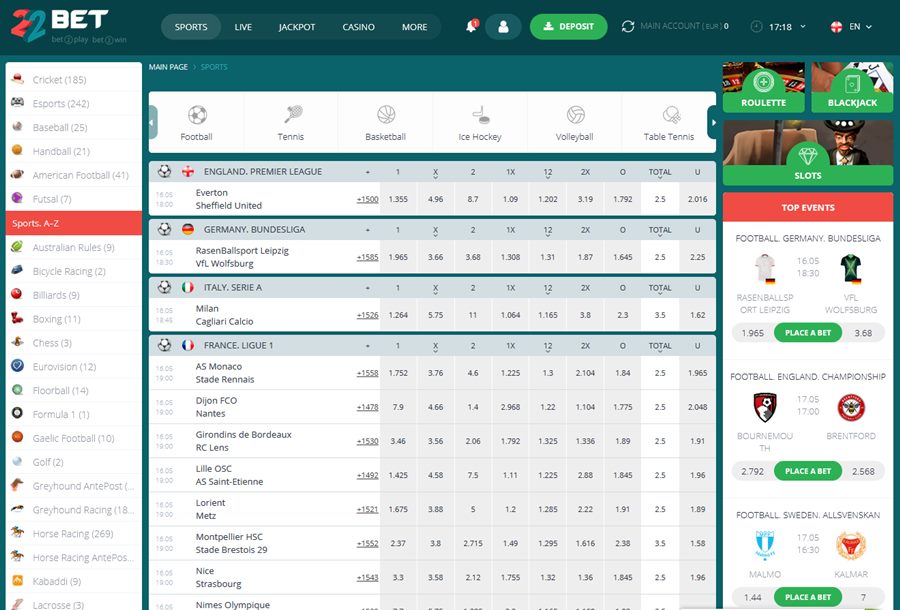Image resolution: width=900 pixels, height=610 pixels.
Task: Select the Tennis racket icon
Action: pos(291,115)
